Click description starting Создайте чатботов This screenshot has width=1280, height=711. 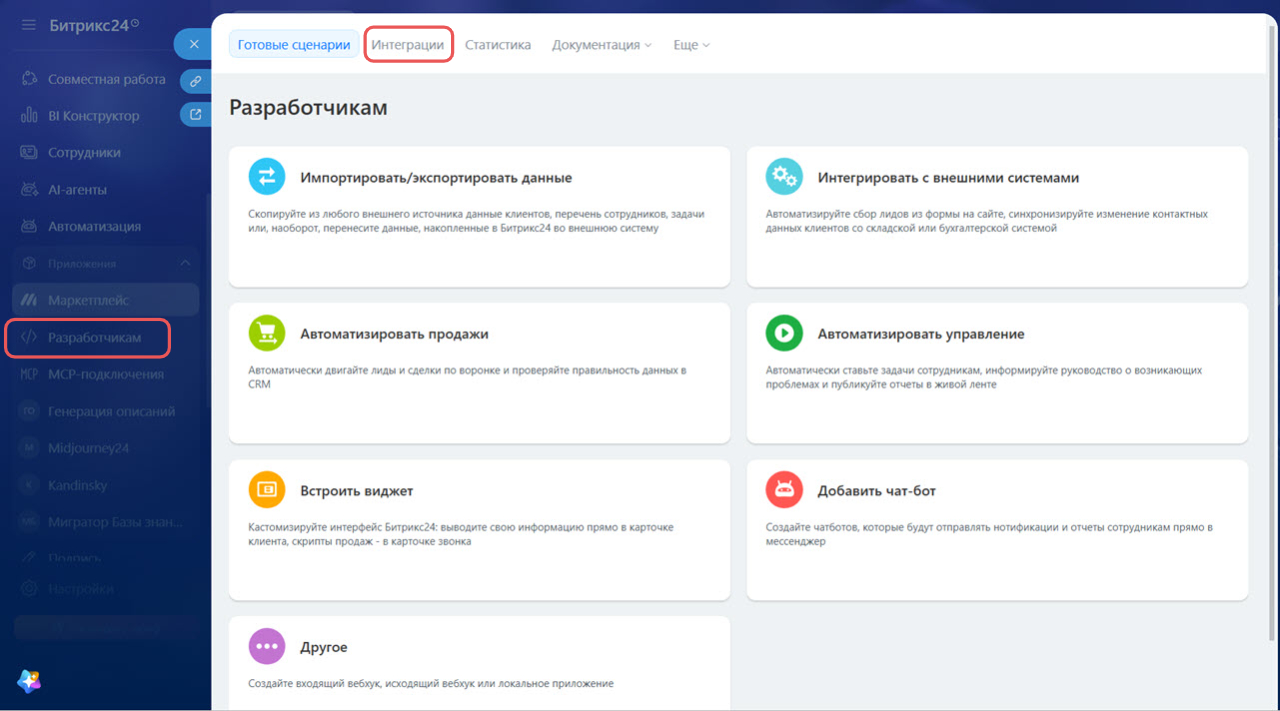(989, 534)
